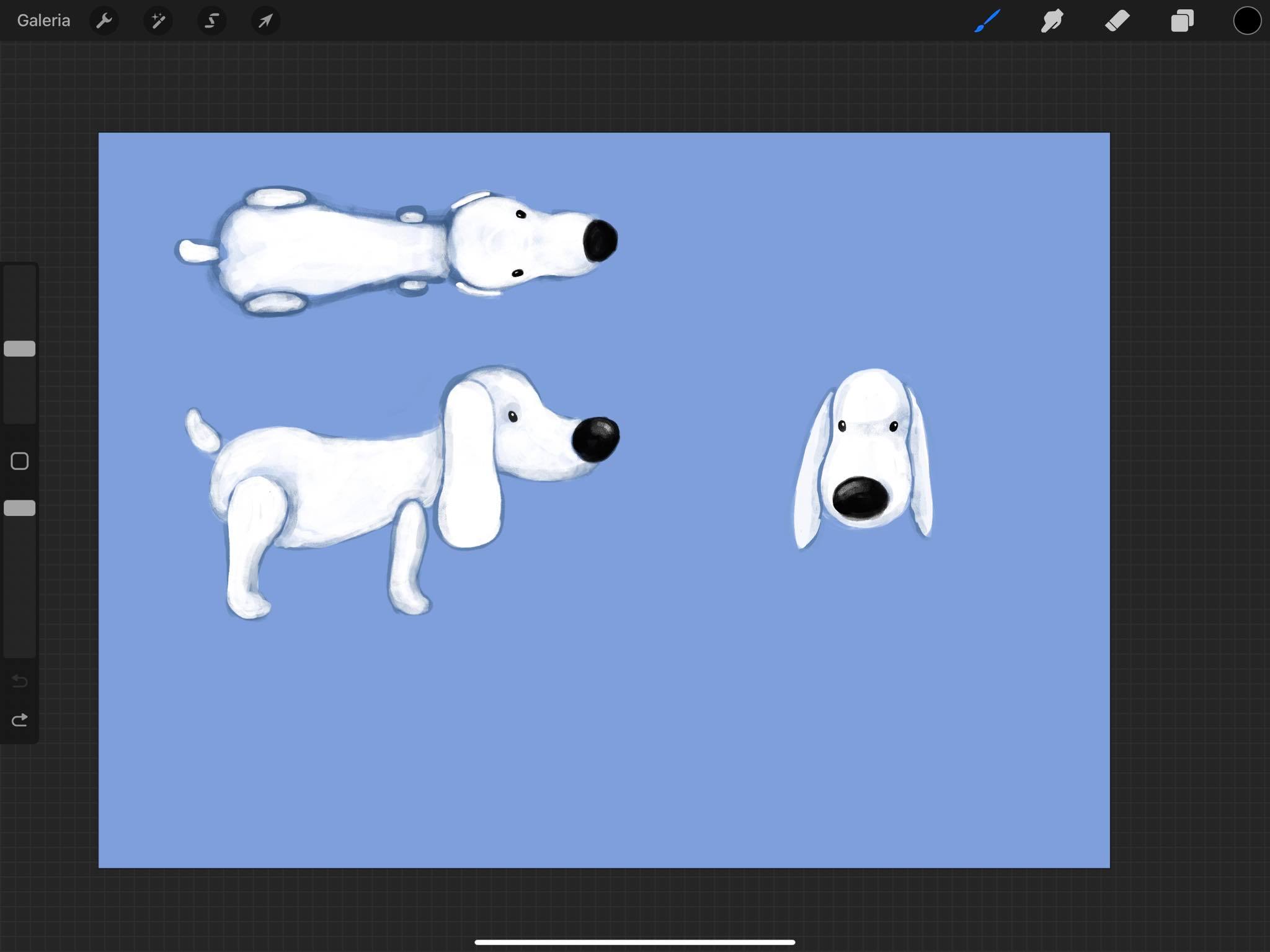
Task: Select the Eraser tool
Action: pyautogui.click(x=1117, y=21)
